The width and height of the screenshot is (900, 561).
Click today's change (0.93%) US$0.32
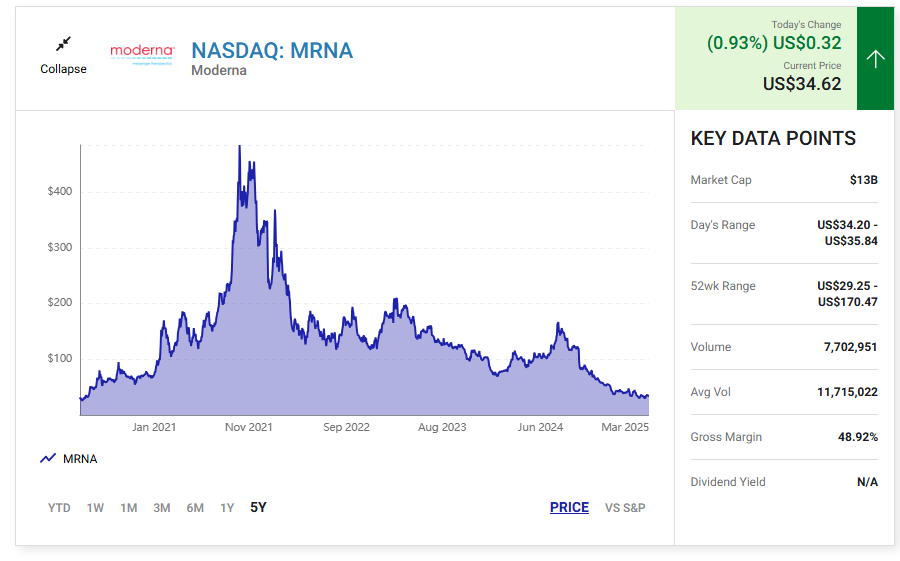coord(774,43)
